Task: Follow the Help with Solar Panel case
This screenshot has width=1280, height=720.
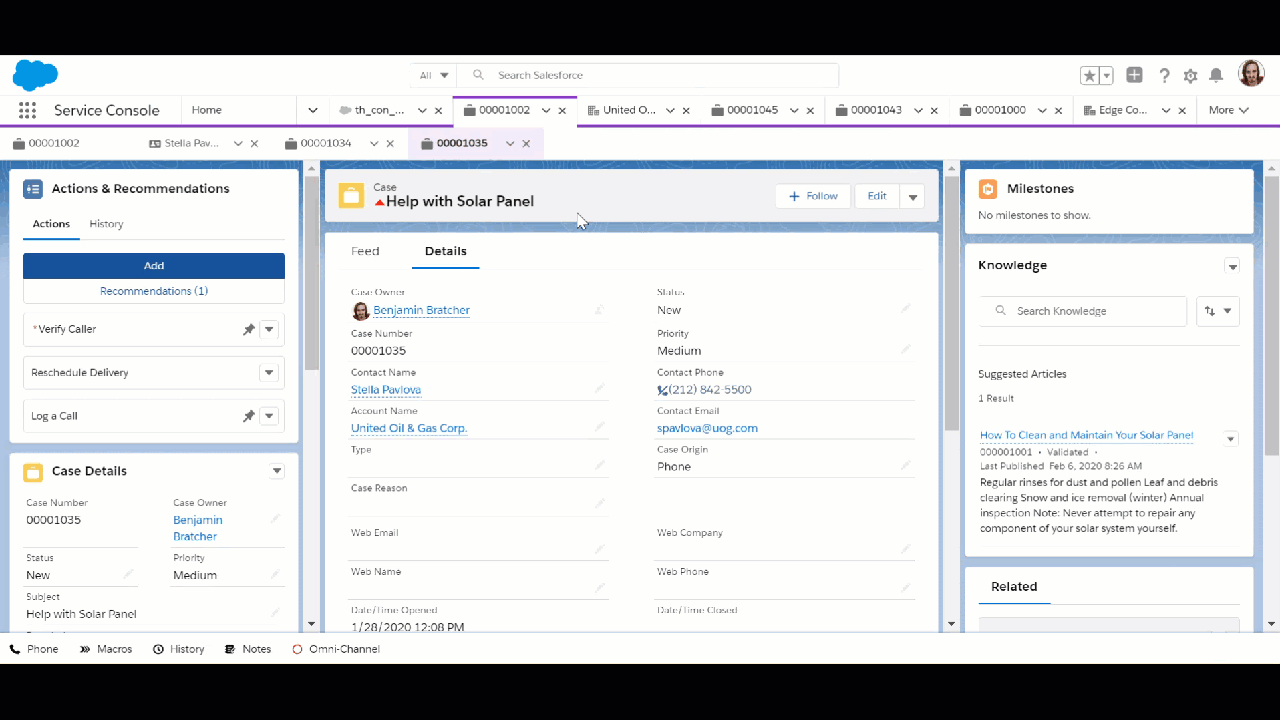Action: (813, 196)
